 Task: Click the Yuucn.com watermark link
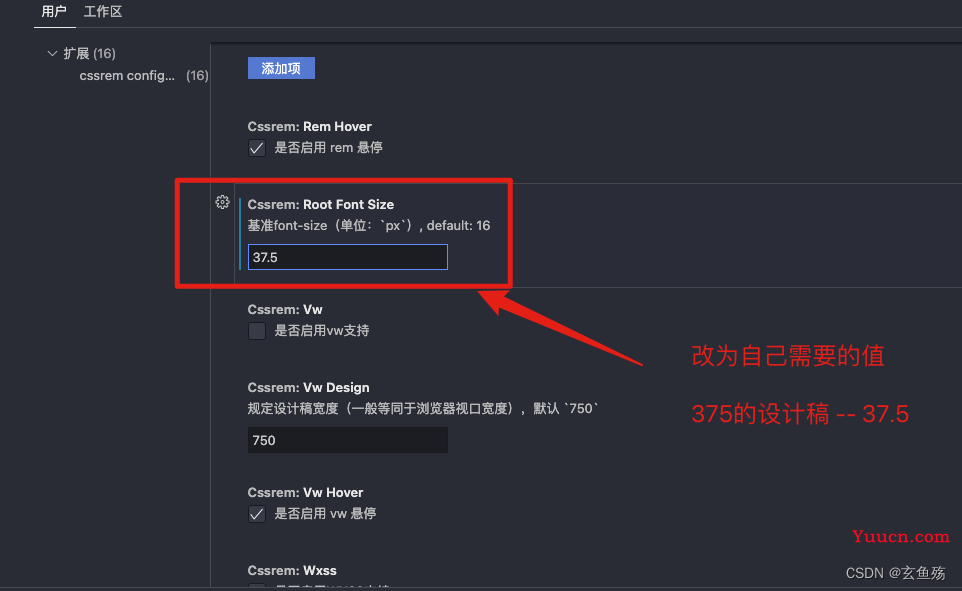901,536
